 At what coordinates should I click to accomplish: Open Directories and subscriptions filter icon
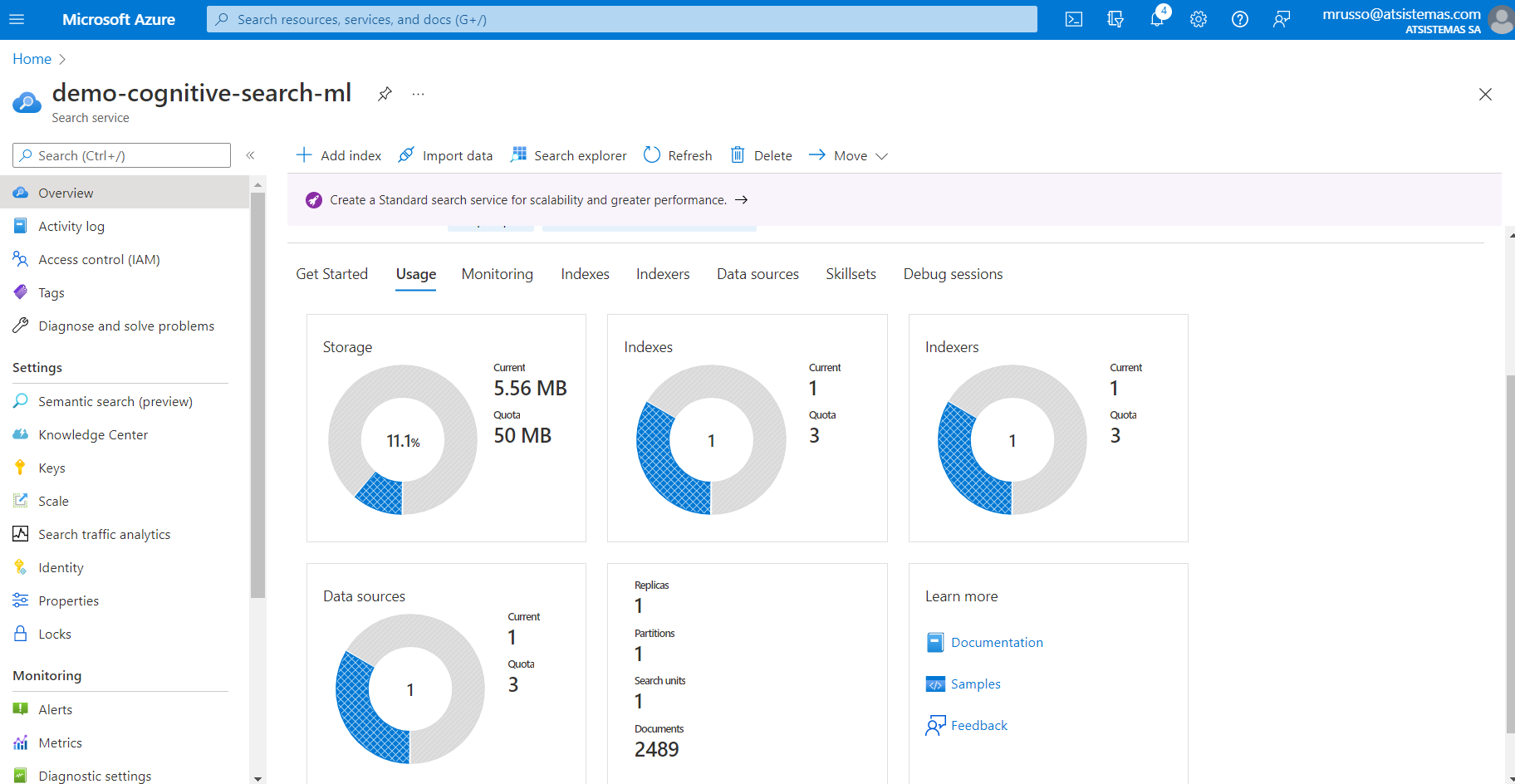(1115, 19)
